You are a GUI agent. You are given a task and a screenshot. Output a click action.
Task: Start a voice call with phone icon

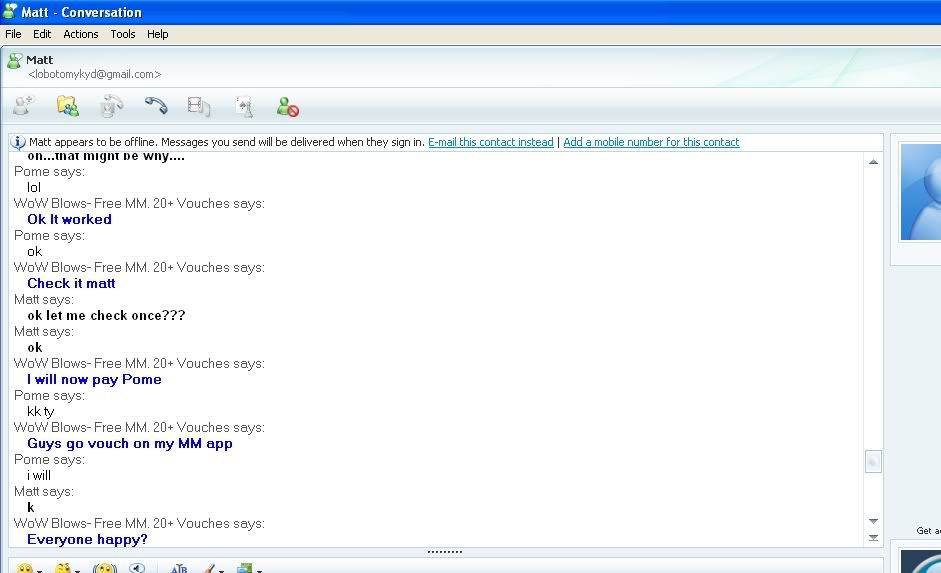[x=156, y=106]
